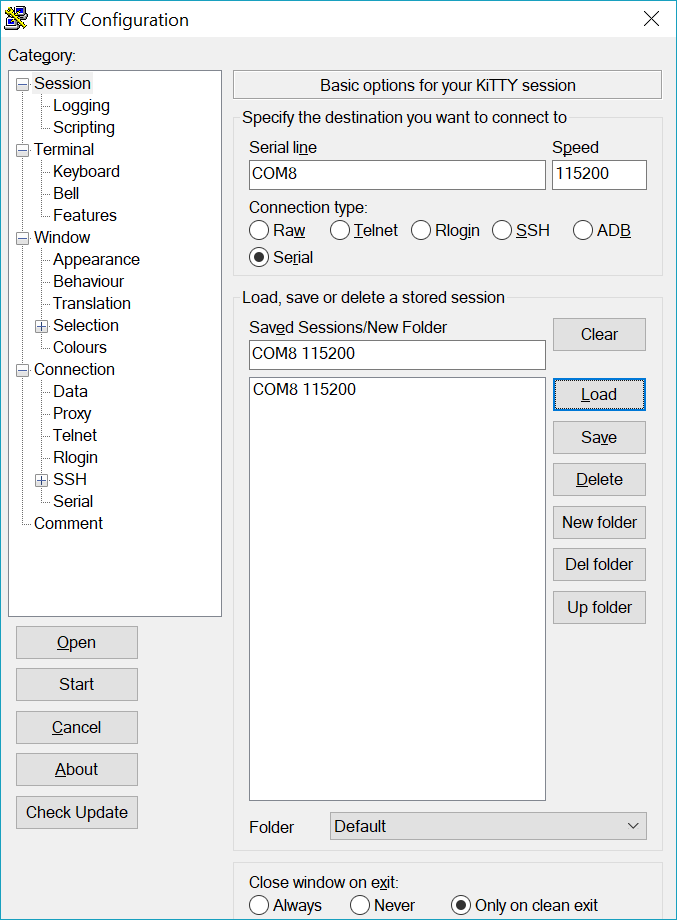Close the KiTTY Configuration window
The image size is (677, 920).
pos(651,19)
